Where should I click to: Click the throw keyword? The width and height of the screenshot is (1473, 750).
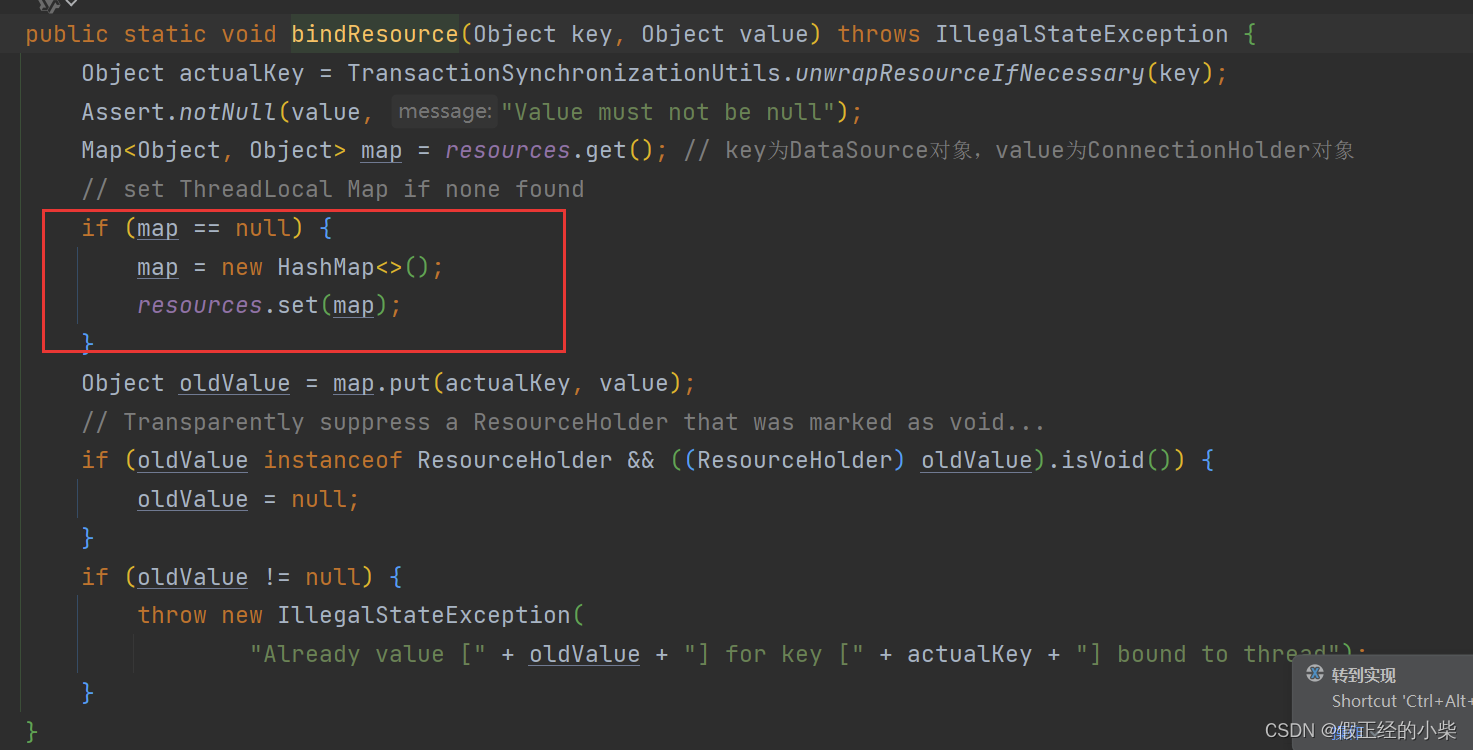click(x=172, y=616)
